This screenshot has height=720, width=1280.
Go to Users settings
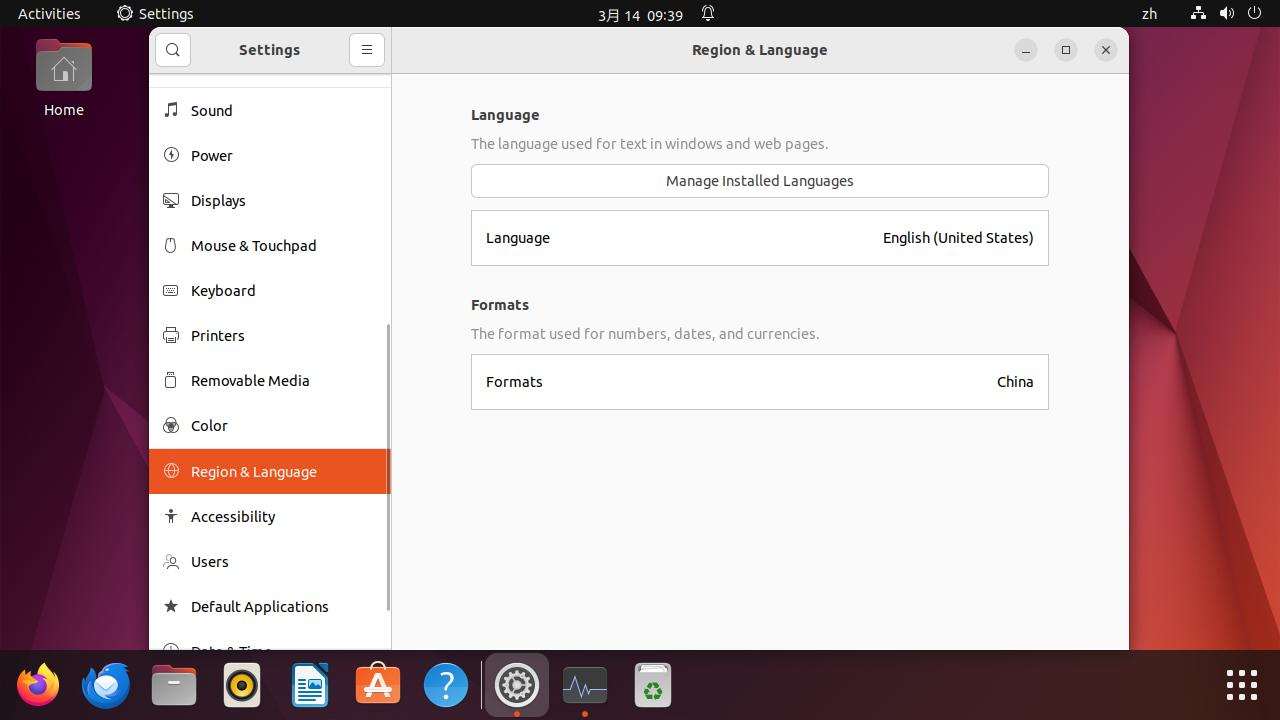click(270, 561)
